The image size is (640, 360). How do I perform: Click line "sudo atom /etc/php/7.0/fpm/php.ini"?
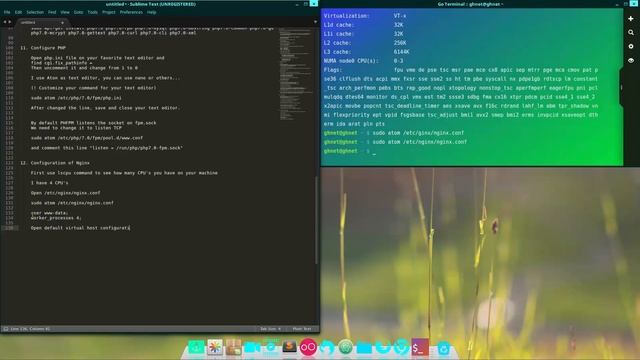tap(76, 98)
